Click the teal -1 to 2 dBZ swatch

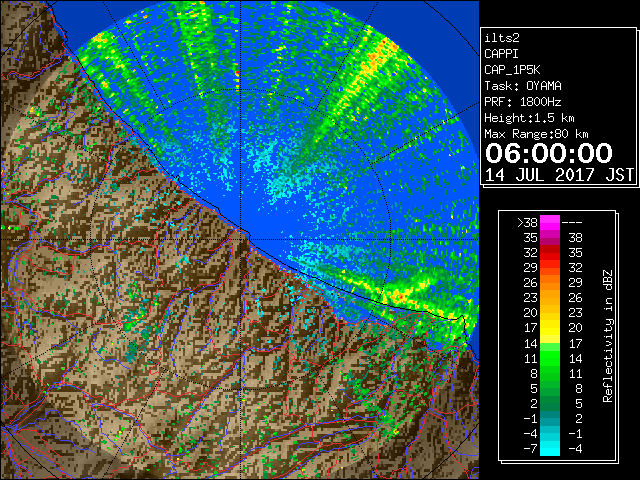click(550, 418)
